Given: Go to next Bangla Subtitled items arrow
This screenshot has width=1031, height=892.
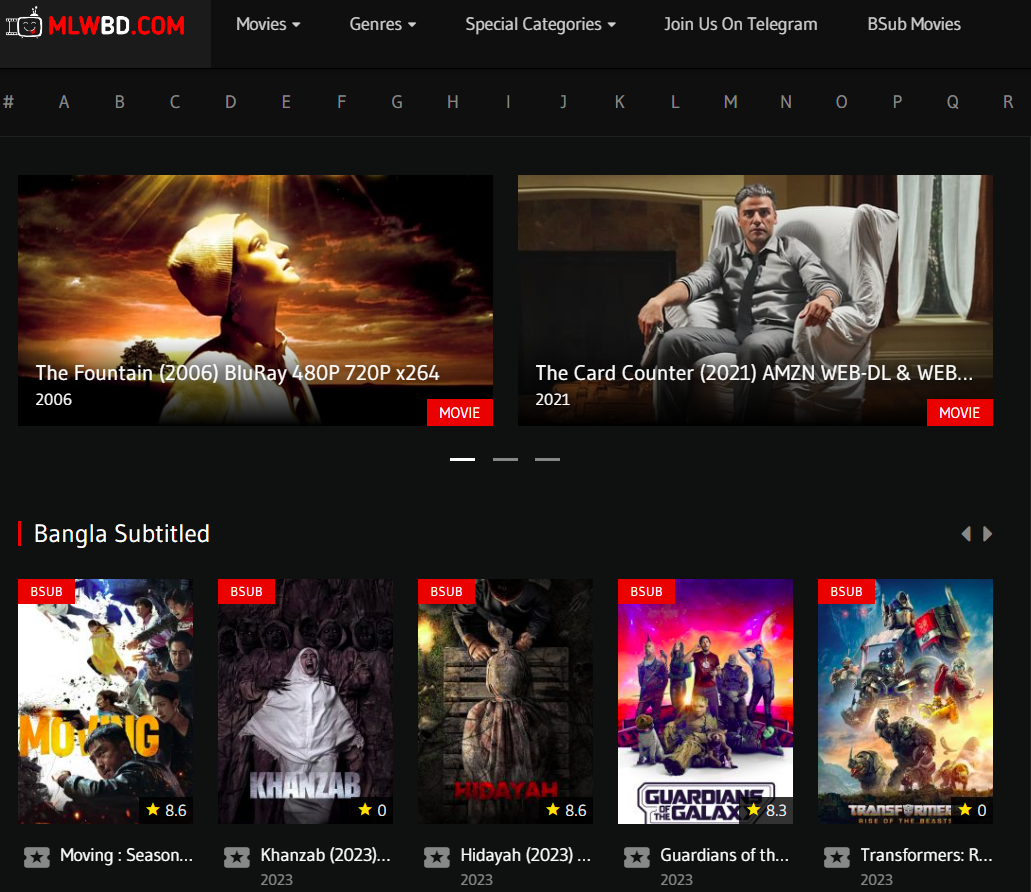Looking at the screenshot, I should point(987,534).
